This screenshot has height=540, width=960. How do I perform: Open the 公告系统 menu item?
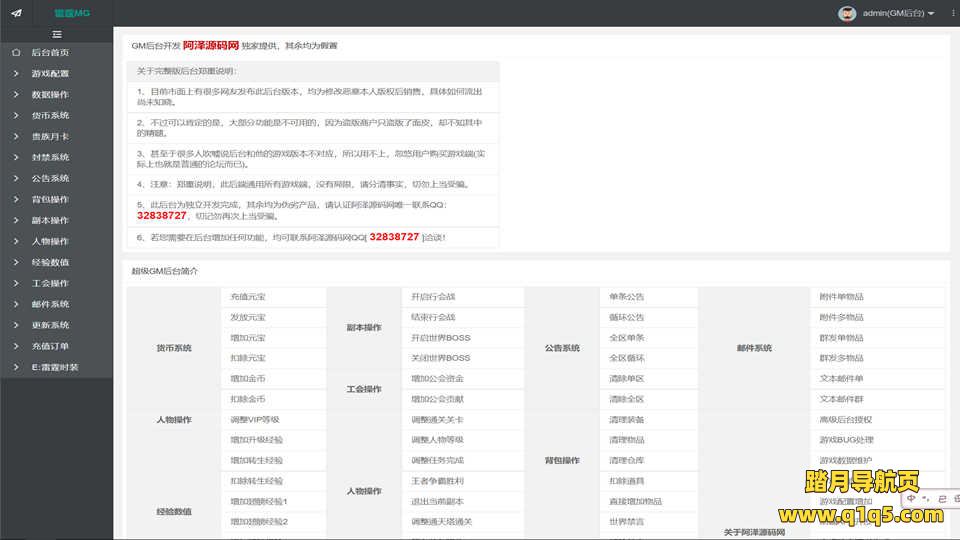(x=50, y=178)
